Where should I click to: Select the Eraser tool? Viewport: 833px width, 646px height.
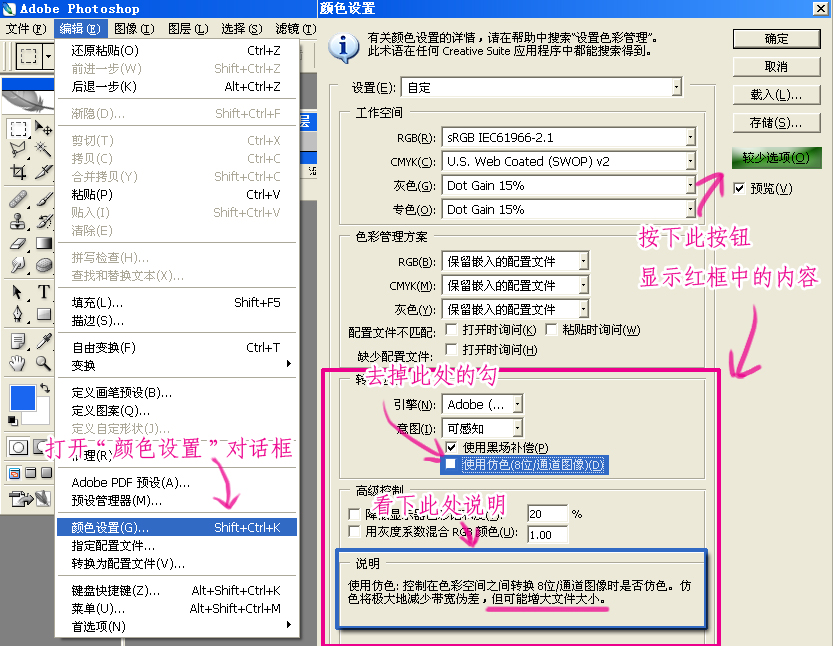(x=18, y=243)
